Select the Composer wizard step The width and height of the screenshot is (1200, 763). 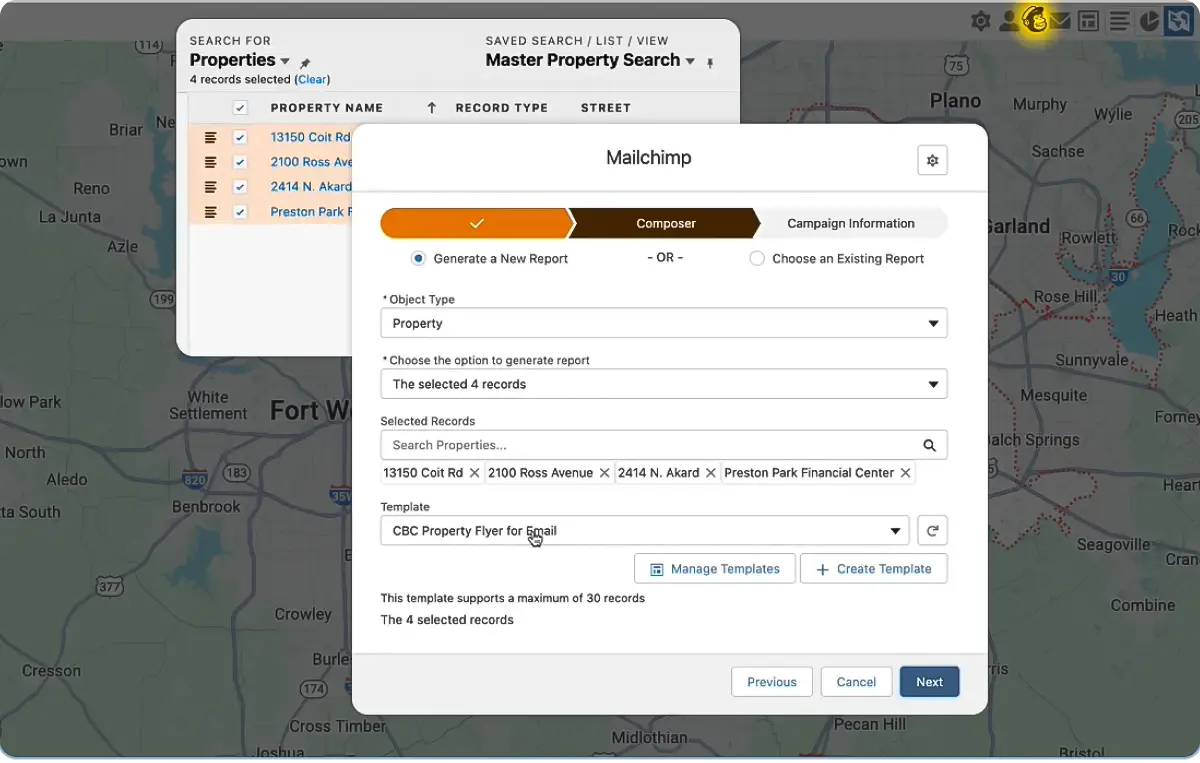click(x=666, y=223)
